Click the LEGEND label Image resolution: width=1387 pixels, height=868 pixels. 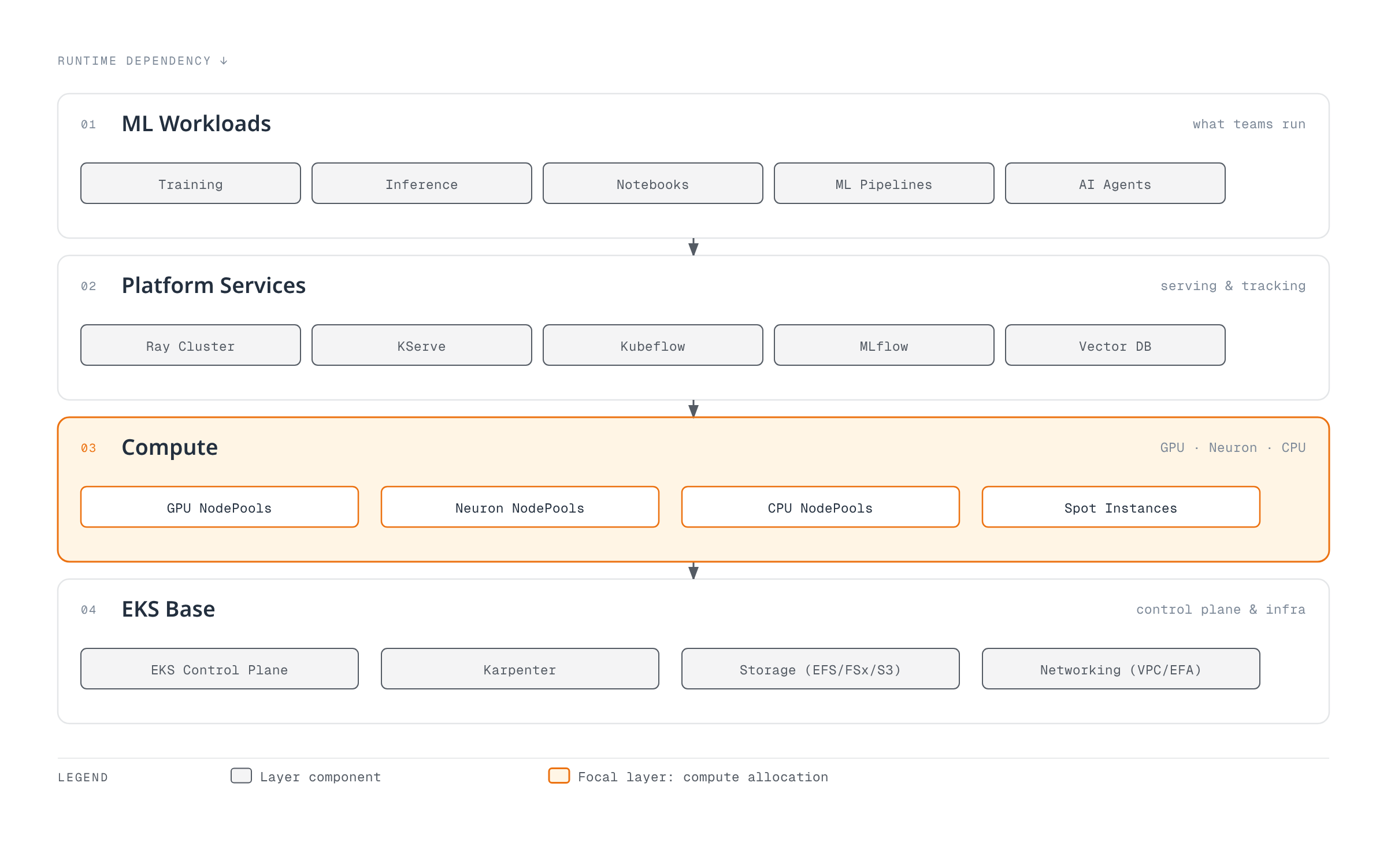pos(83,777)
